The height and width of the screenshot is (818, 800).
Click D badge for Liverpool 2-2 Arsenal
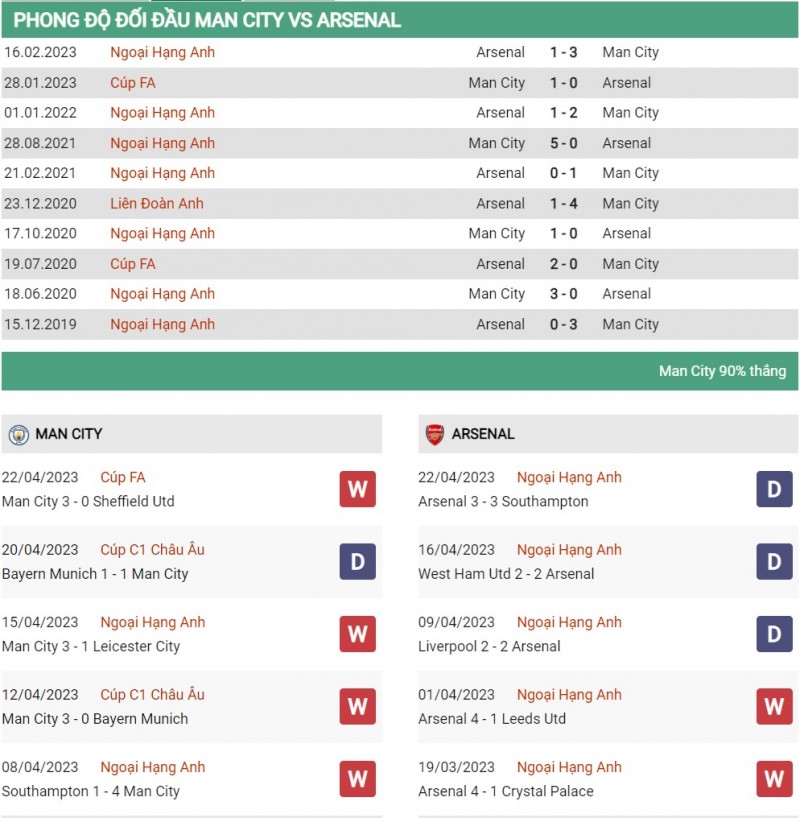pyautogui.click(x=774, y=634)
